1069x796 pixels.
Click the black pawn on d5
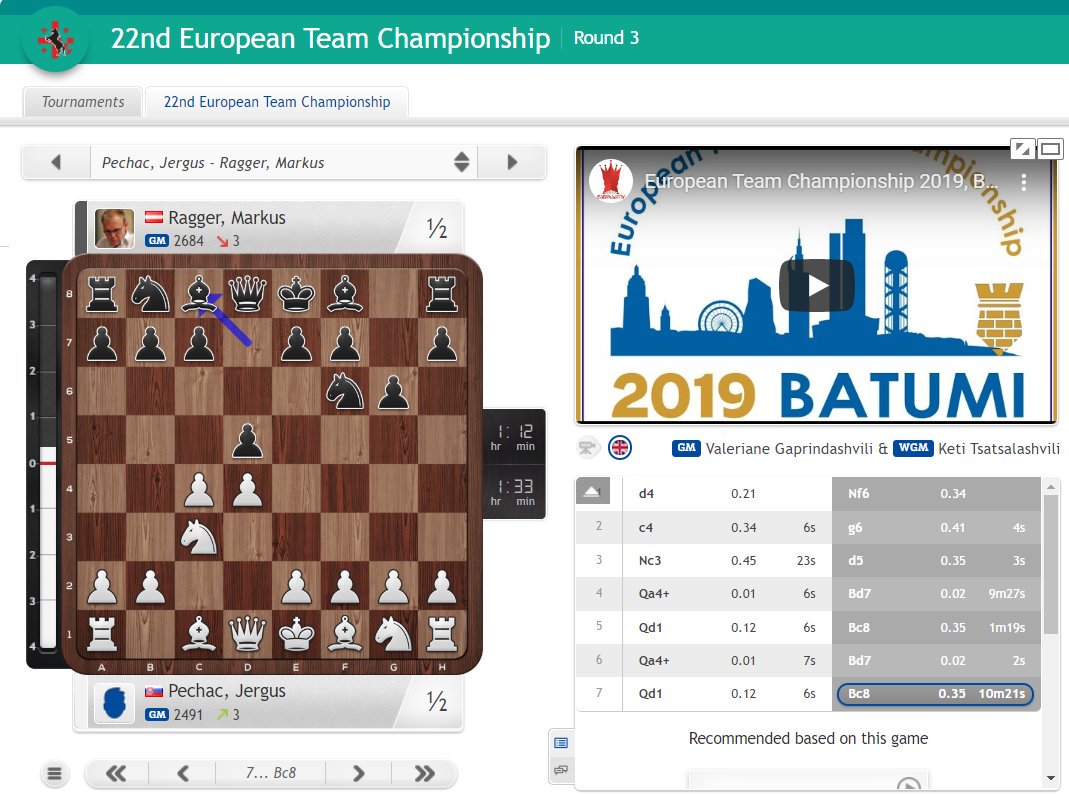pyautogui.click(x=247, y=440)
